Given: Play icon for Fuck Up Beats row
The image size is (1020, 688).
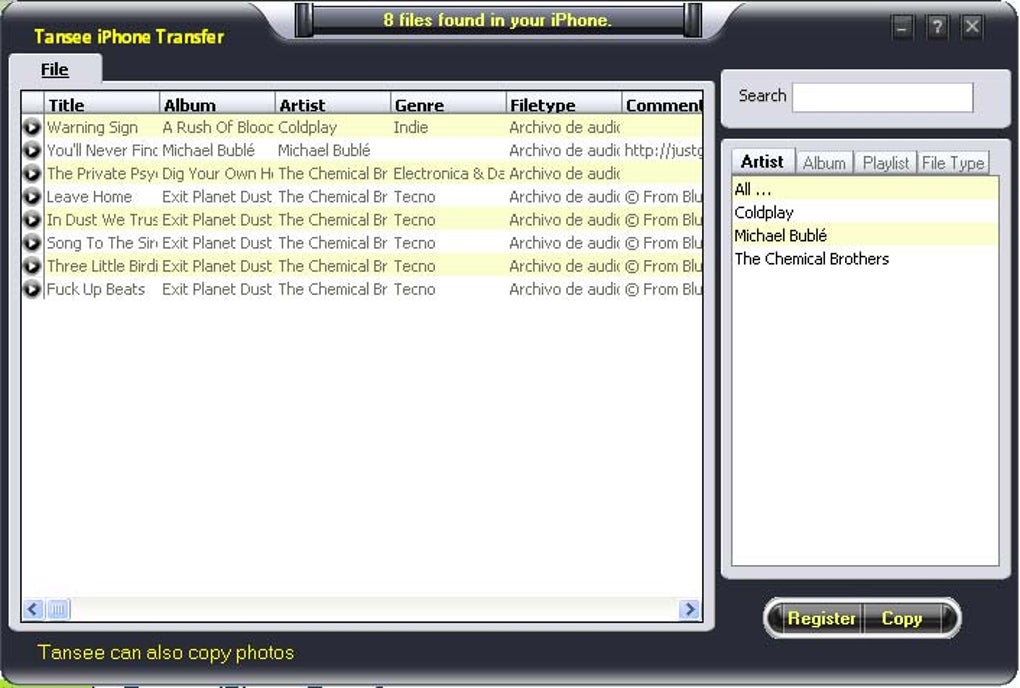Looking at the screenshot, I should tap(32, 289).
